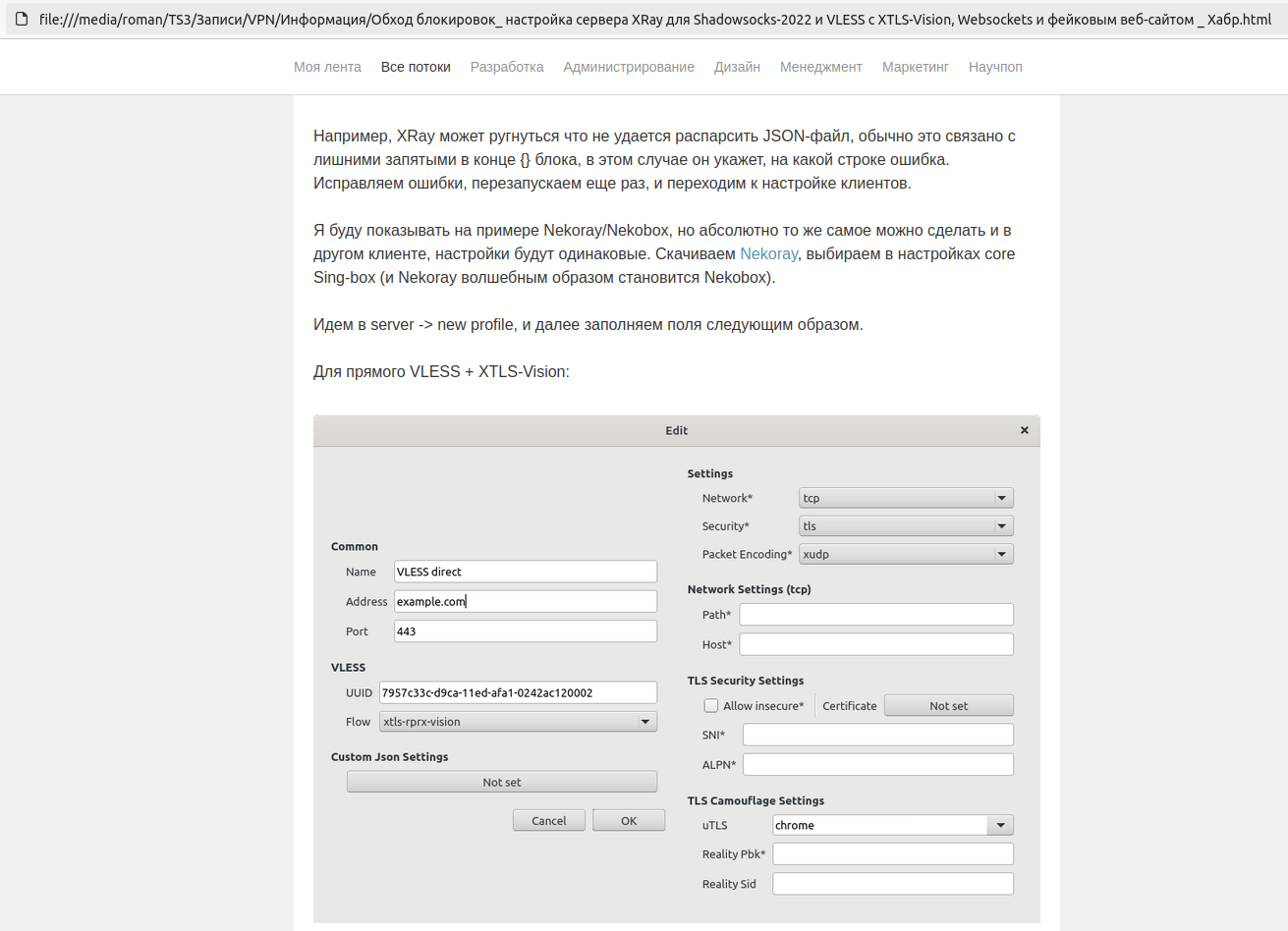Close the Edit dialog with the X
Viewport: 1288px width, 931px height.
tap(1024, 430)
